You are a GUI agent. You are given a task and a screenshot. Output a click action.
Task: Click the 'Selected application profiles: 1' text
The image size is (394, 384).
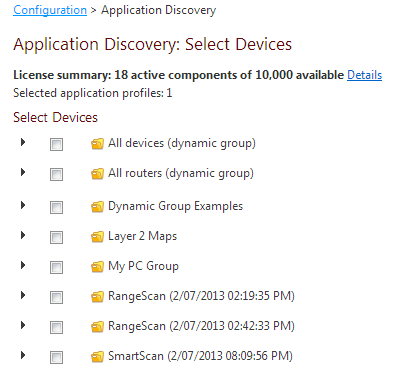point(93,93)
